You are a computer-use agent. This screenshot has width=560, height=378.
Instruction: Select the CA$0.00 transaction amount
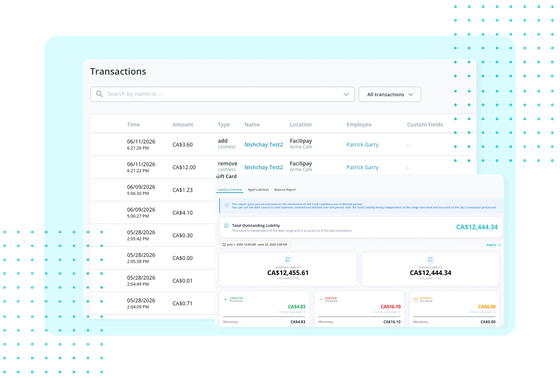pyautogui.click(x=182, y=258)
